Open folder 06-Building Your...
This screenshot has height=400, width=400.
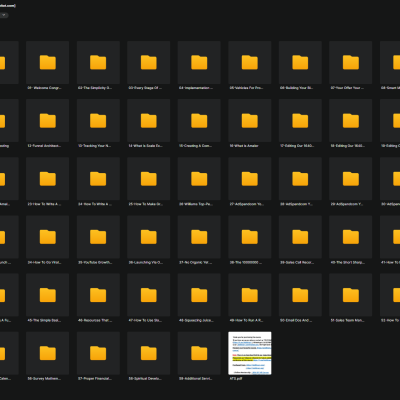coord(300,63)
